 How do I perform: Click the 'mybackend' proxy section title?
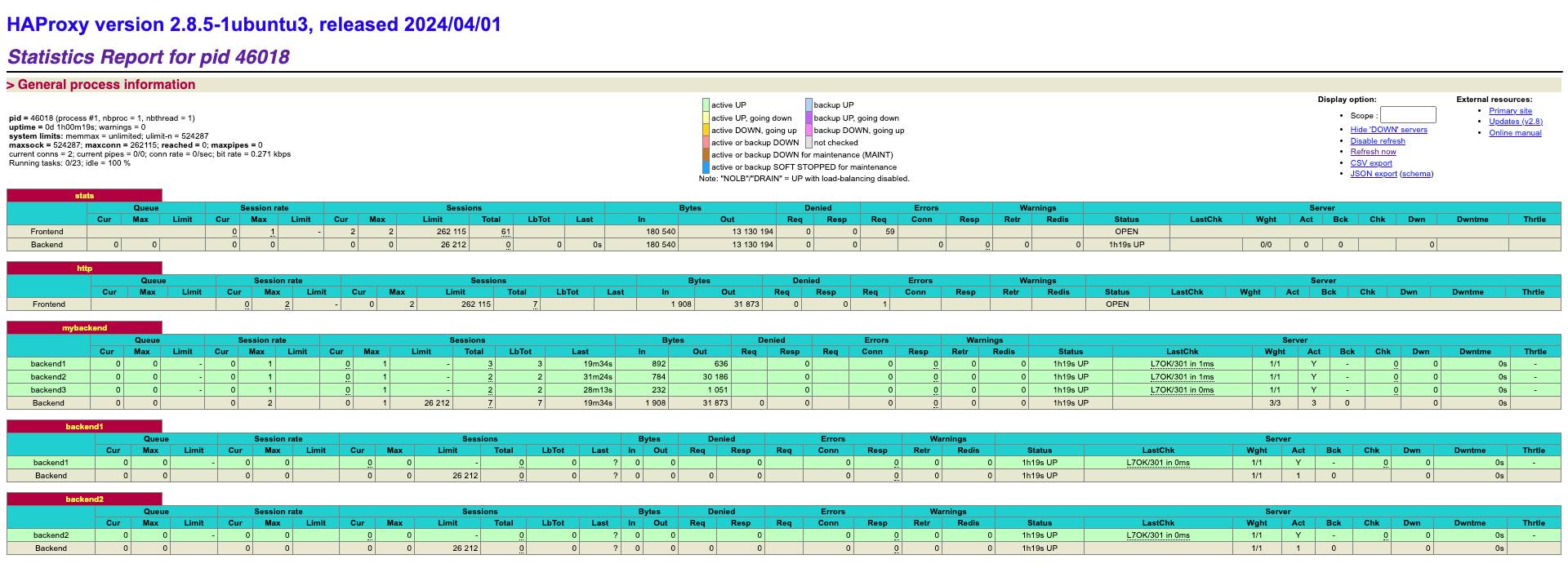pyautogui.click(x=84, y=328)
